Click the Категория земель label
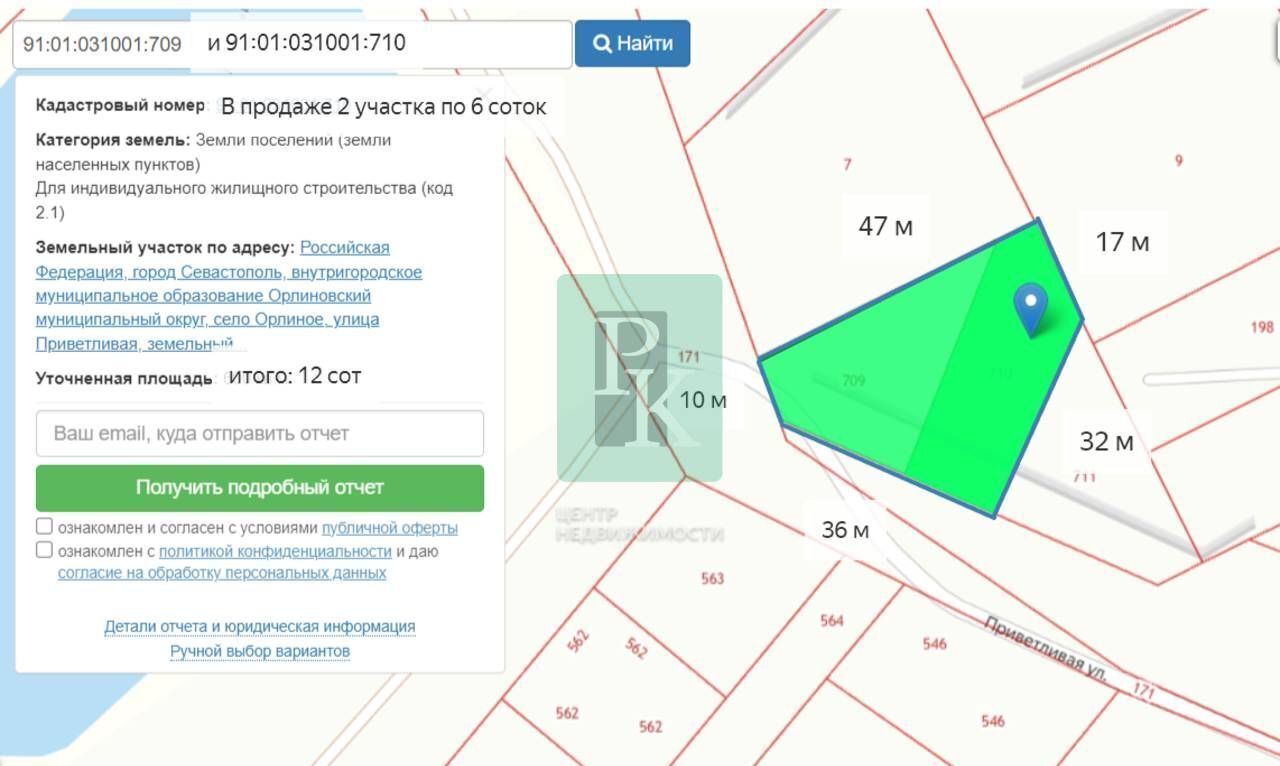Screen dimensions: 1280x766 tap(113, 140)
